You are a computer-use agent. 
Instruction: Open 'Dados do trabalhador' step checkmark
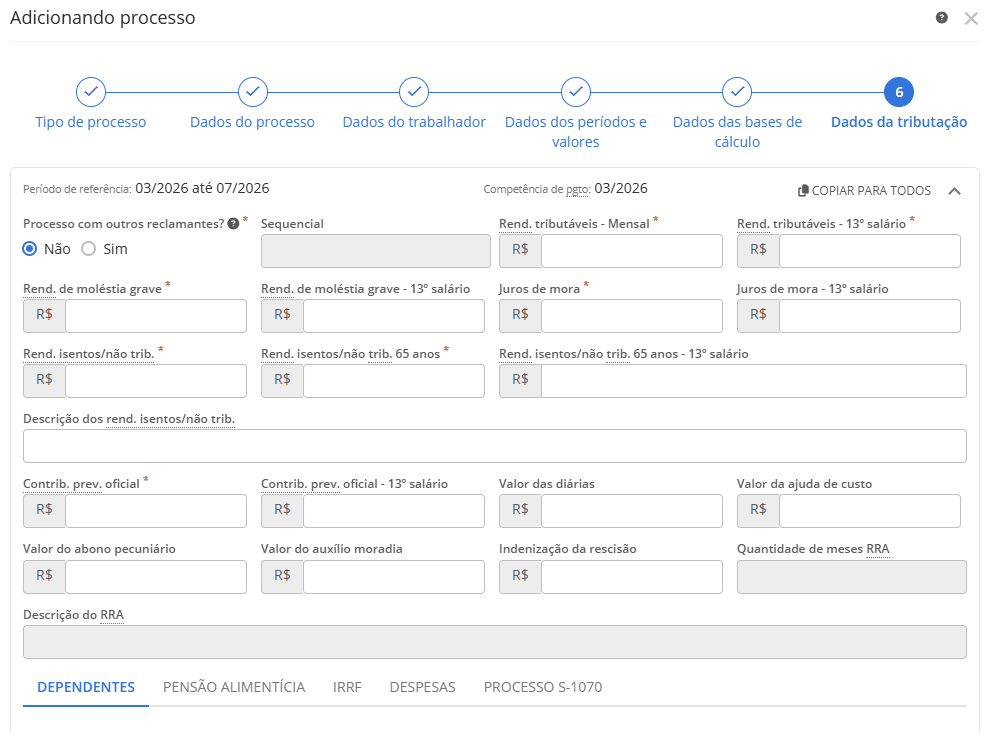414,92
